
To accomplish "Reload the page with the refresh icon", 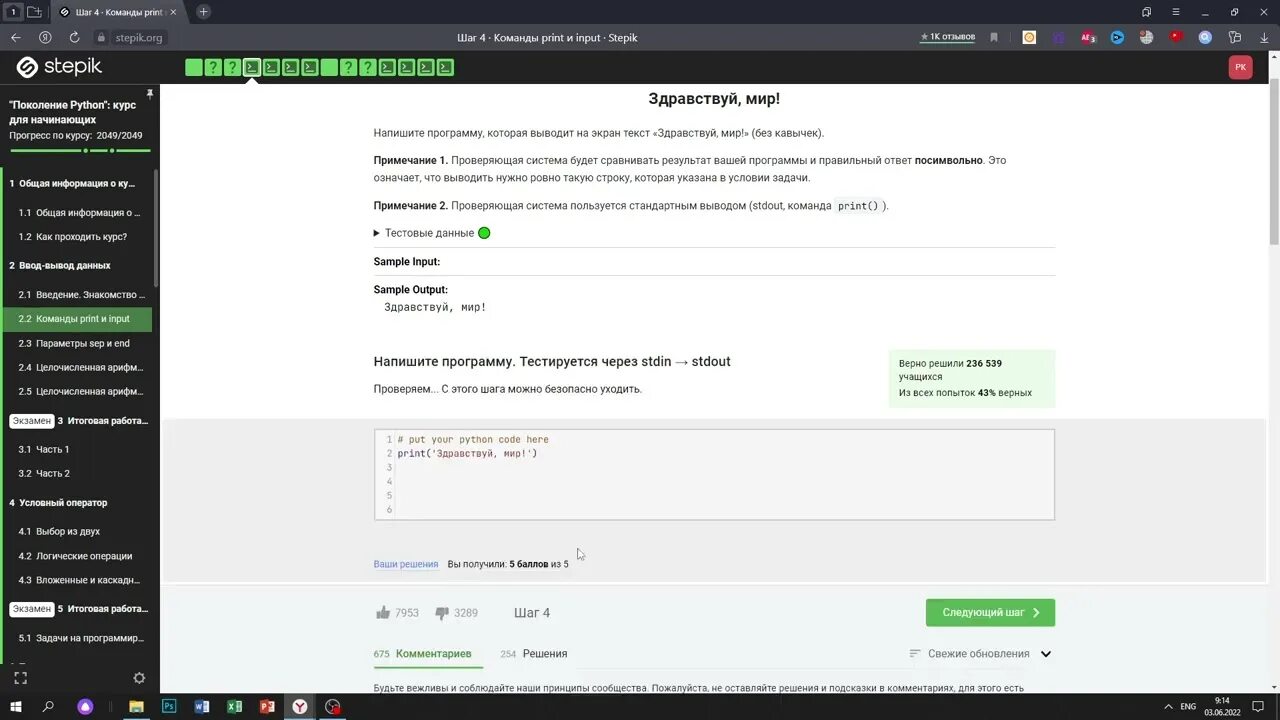I will click(74, 37).
